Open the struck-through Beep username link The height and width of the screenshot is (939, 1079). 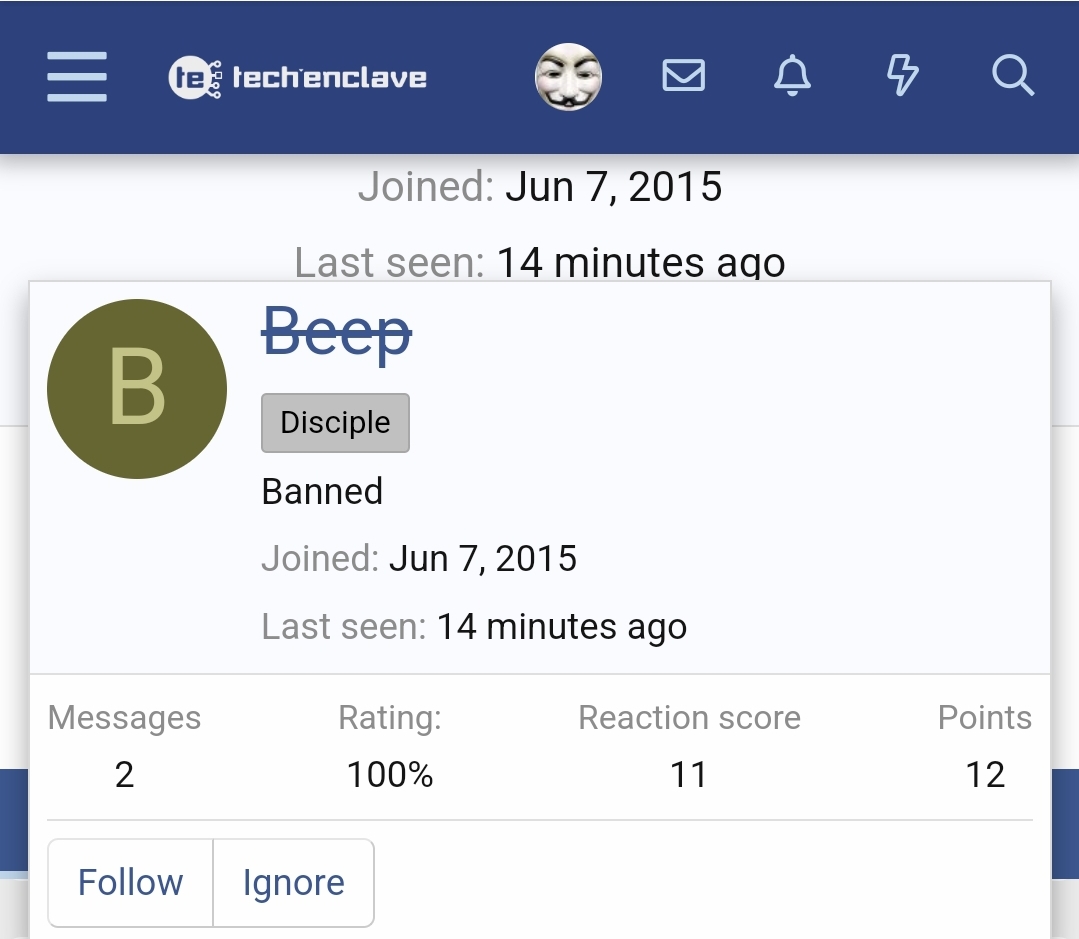coord(336,332)
